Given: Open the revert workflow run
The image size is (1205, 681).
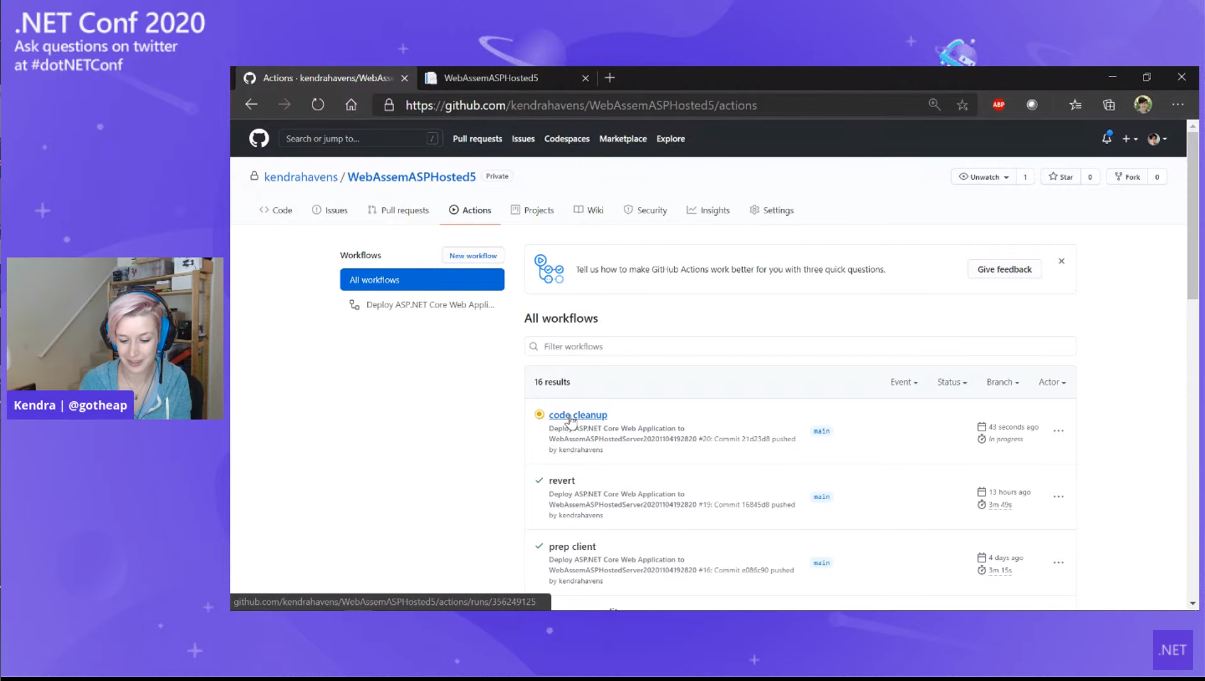Looking at the screenshot, I should pos(562,481).
